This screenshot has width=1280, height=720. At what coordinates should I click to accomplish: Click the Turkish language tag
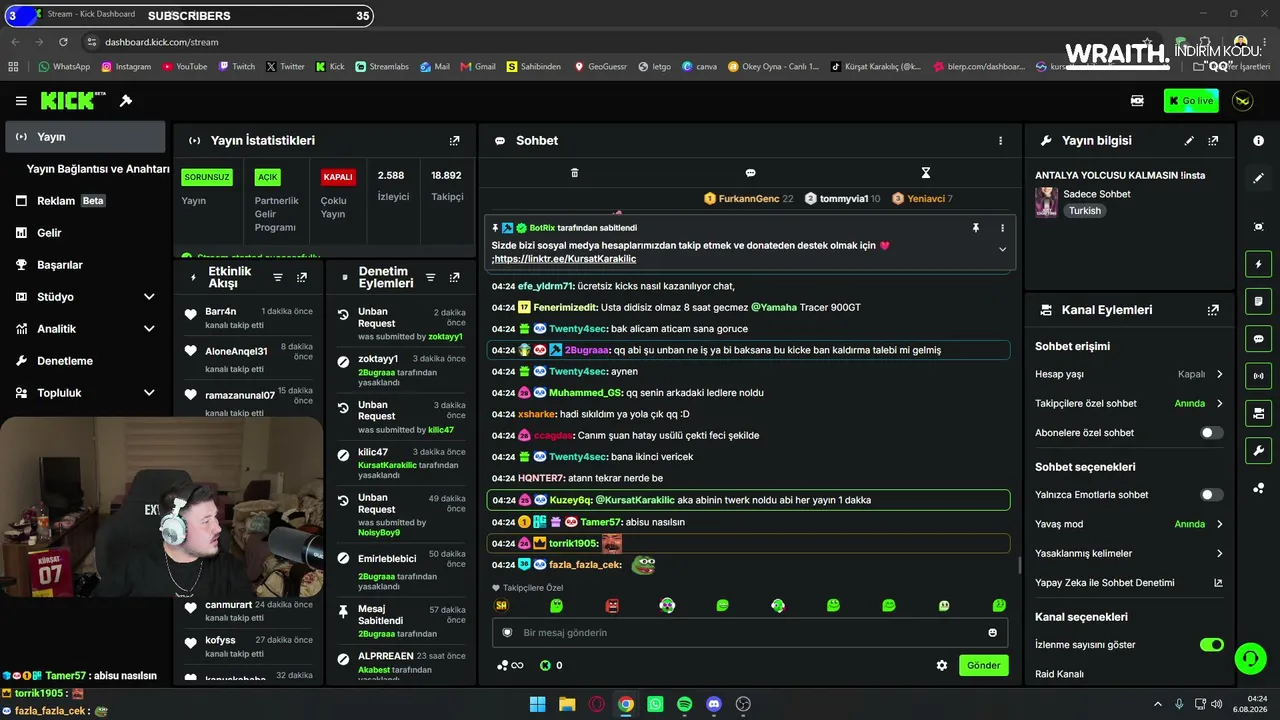[x=1084, y=211]
